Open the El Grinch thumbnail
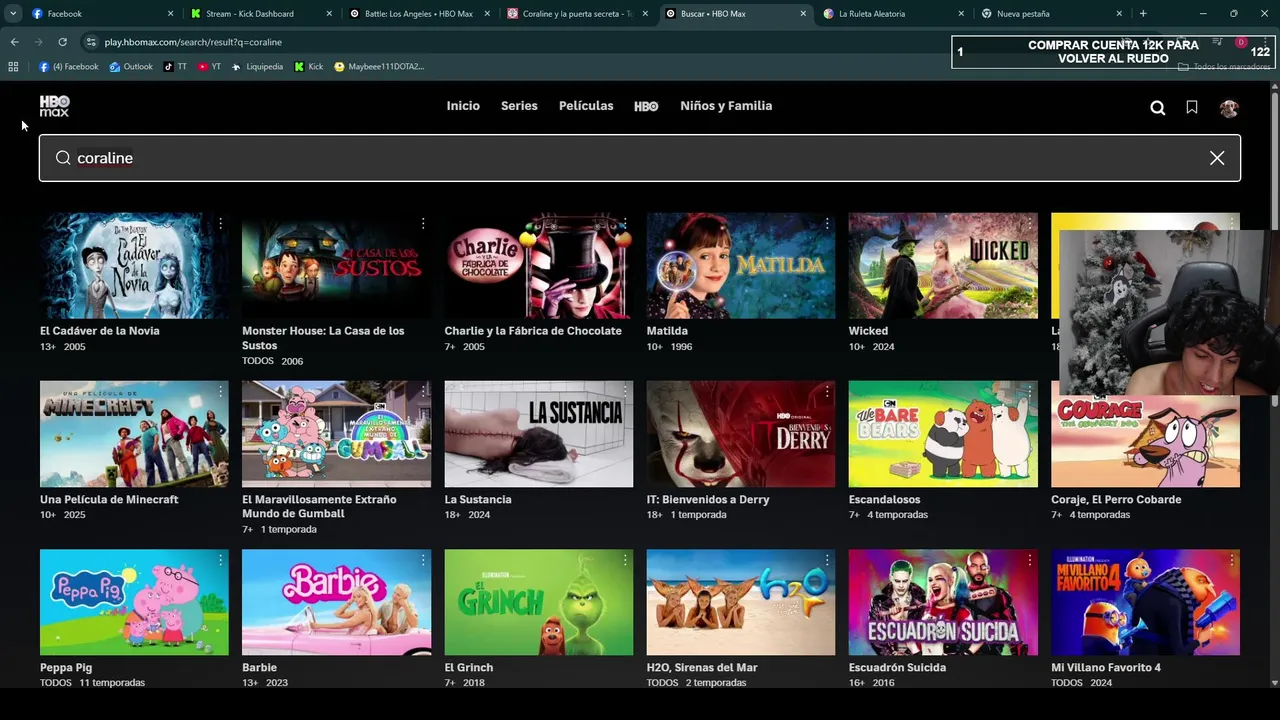 point(539,602)
